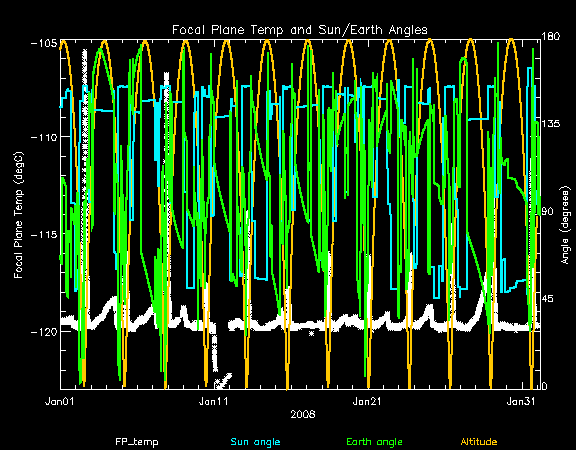Select the Jan31 x-axis label

click(x=521, y=402)
